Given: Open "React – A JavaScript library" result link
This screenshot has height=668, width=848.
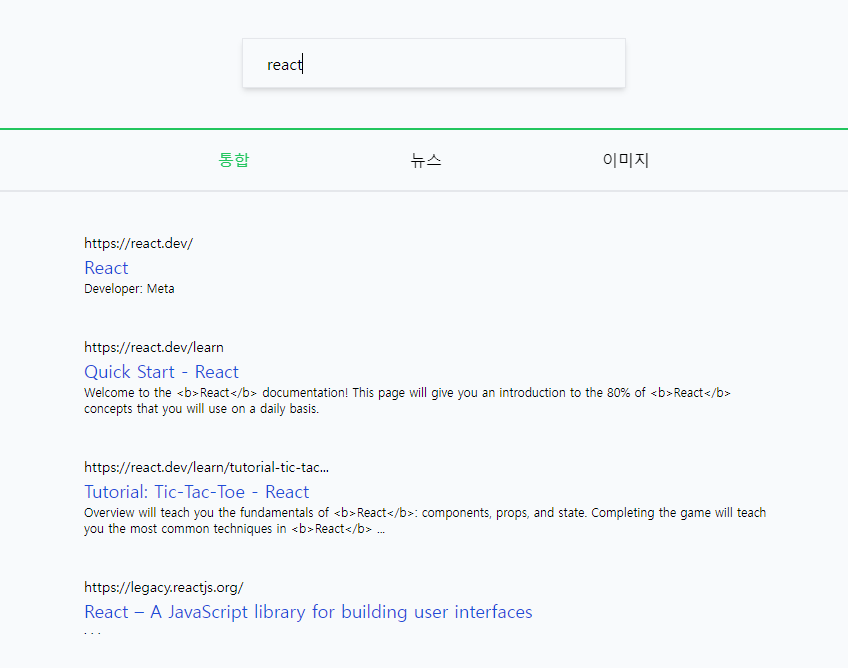Looking at the screenshot, I should (308, 612).
